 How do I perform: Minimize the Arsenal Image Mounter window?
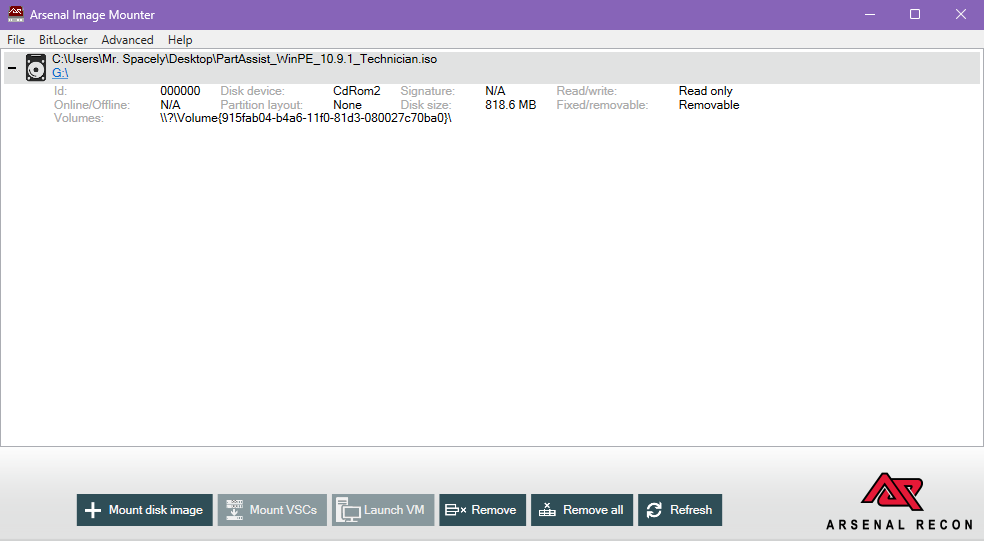click(870, 14)
